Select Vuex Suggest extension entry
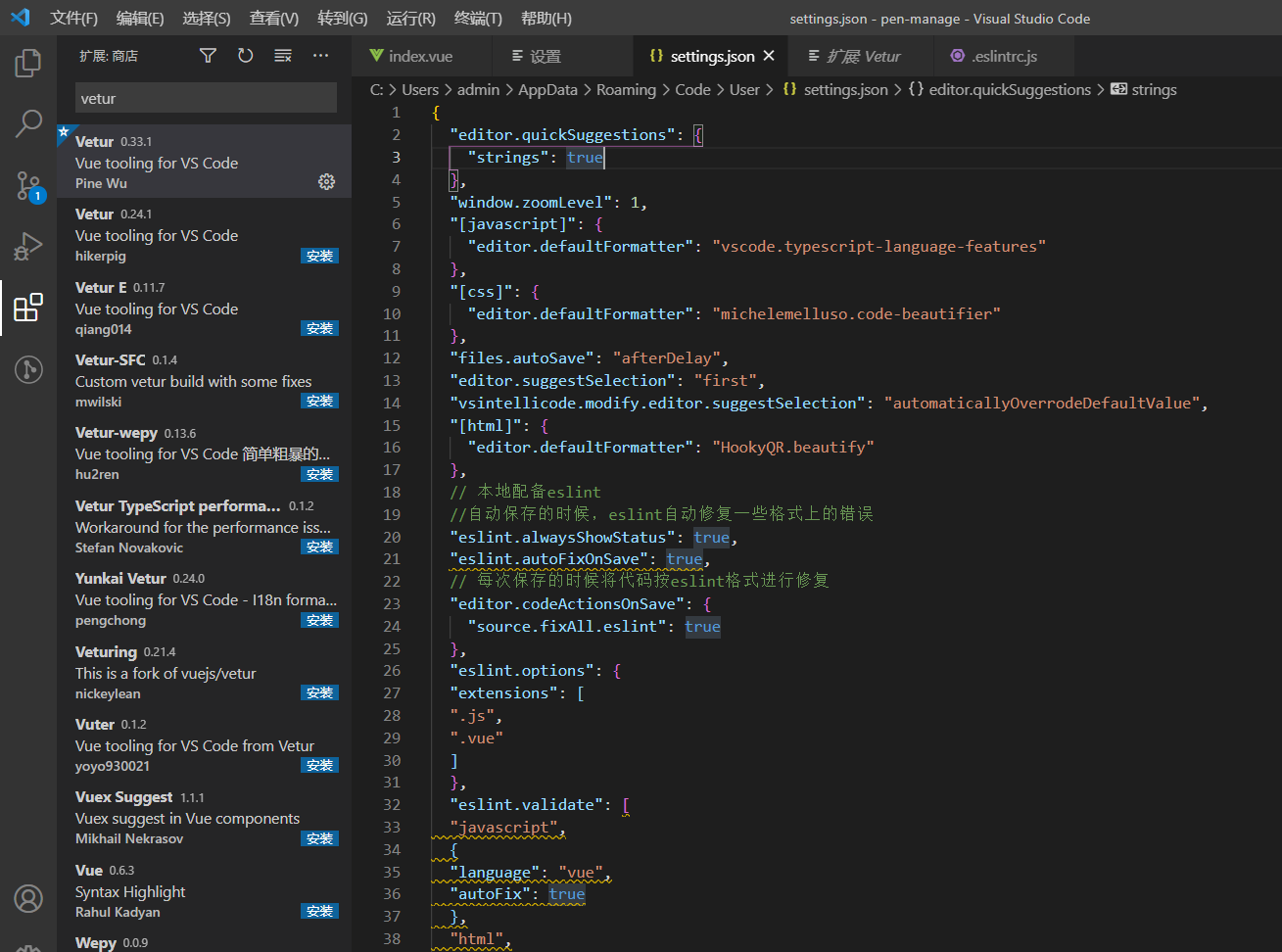The height and width of the screenshot is (952, 1282). [x=204, y=818]
